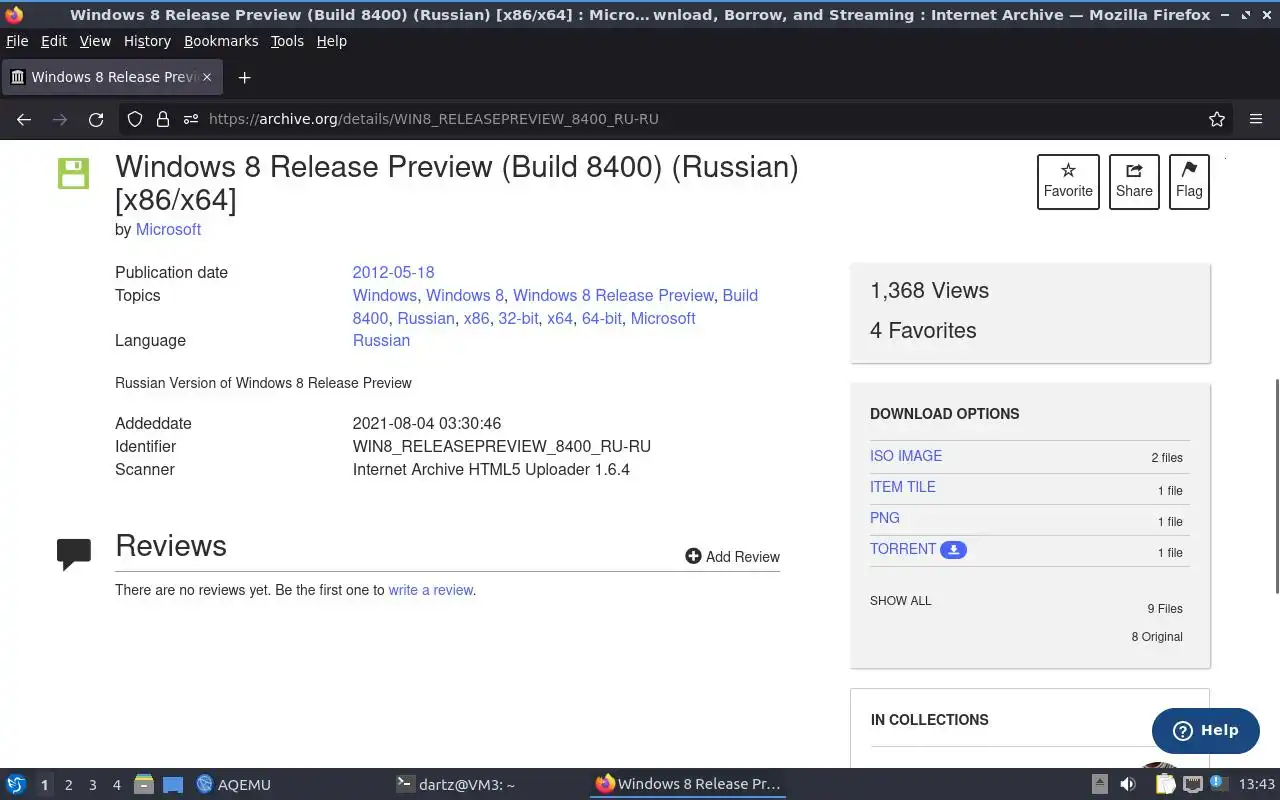Open site permissions icon in address bar

pyautogui.click(x=191, y=119)
